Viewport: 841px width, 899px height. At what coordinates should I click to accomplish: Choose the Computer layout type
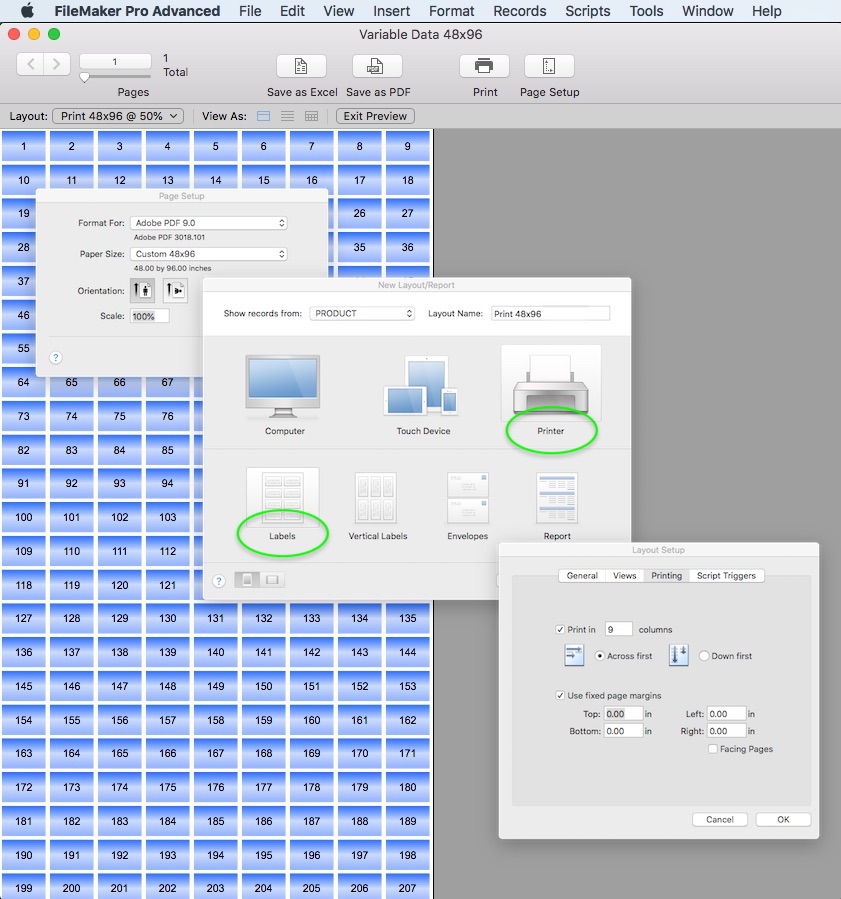click(x=283, y=388)
